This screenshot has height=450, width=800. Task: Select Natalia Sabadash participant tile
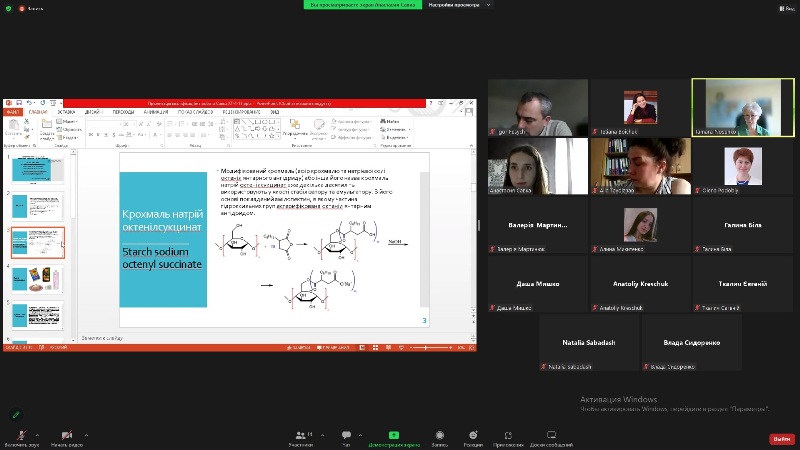pos(589,342)
